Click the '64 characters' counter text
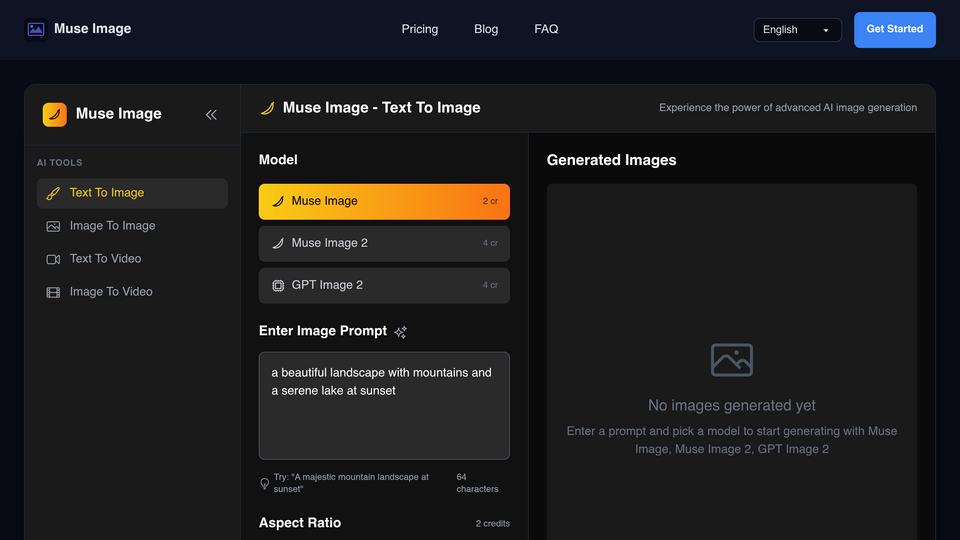 click(478, 483)
